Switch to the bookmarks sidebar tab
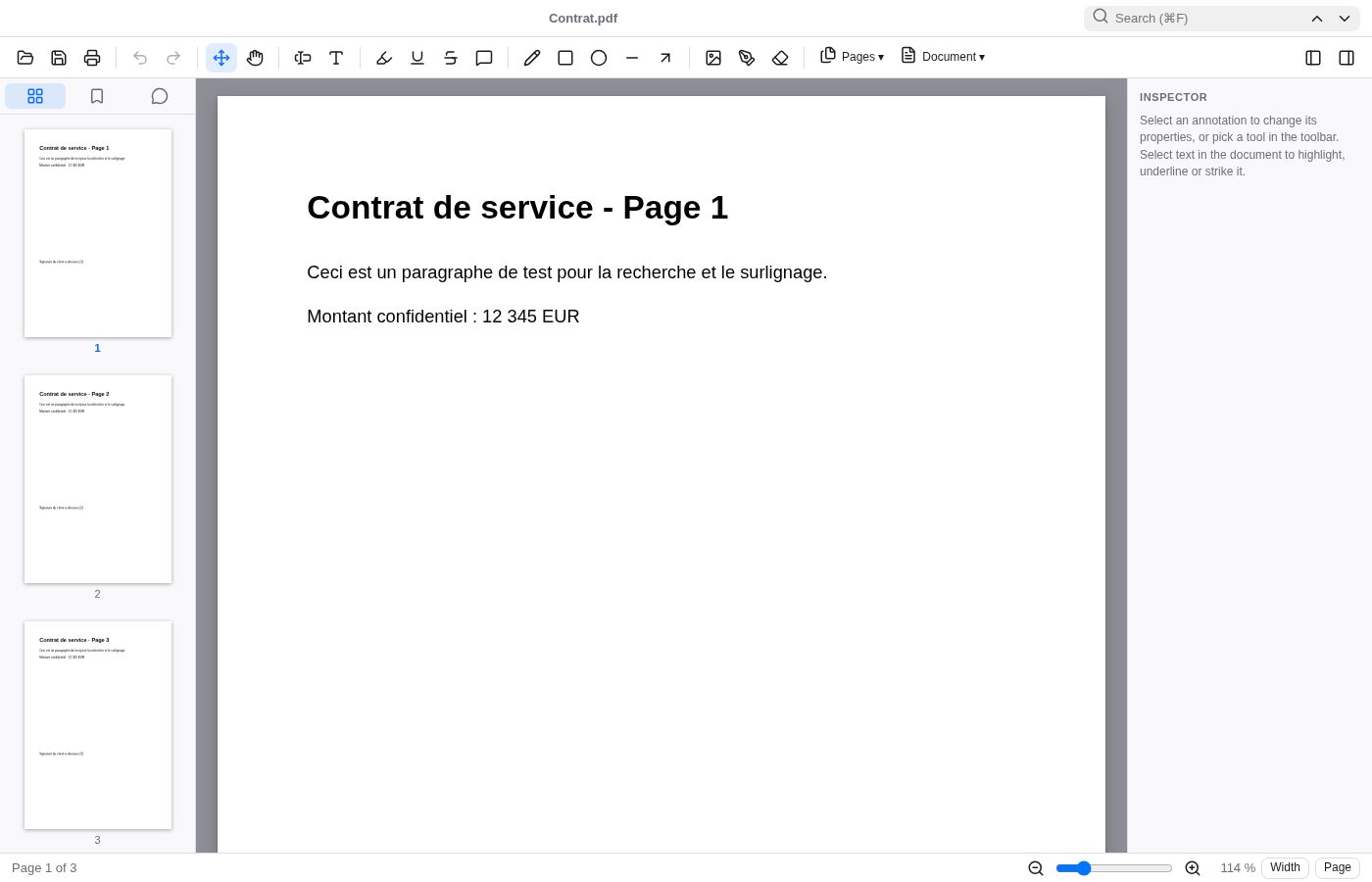This screenshot has width=1372, height=882. 97,96
